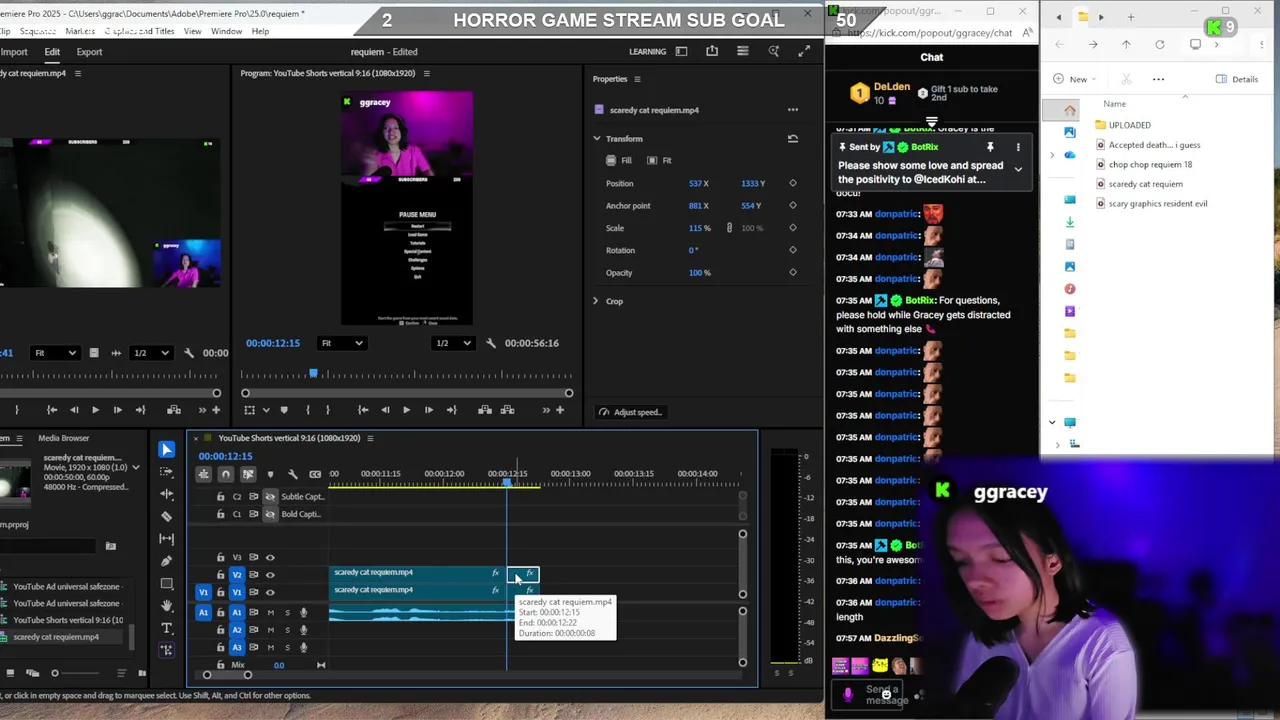Click Details button in File Explorer
The image size is (1280, 720).
[x=1237, y=79]
